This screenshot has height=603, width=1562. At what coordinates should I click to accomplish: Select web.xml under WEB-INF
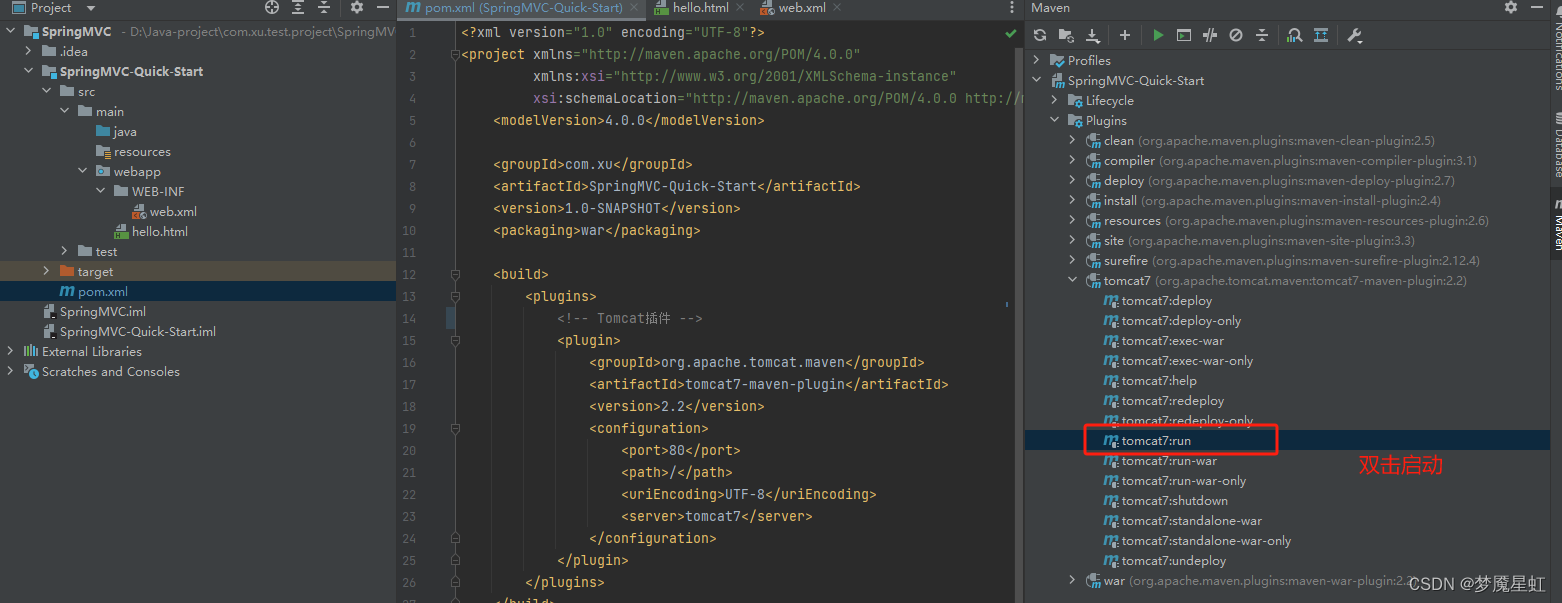[165, 211]
